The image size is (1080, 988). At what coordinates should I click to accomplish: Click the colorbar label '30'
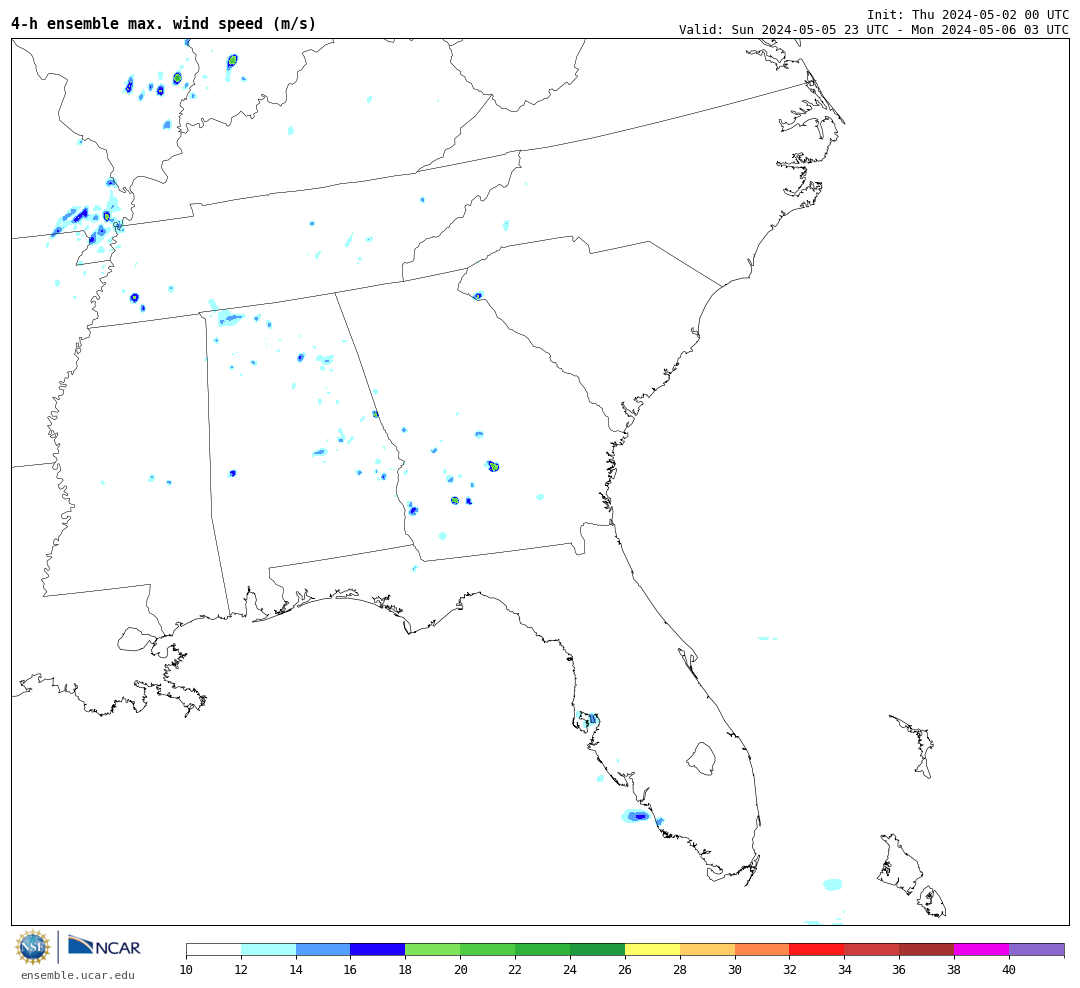[x=735, y=970]
